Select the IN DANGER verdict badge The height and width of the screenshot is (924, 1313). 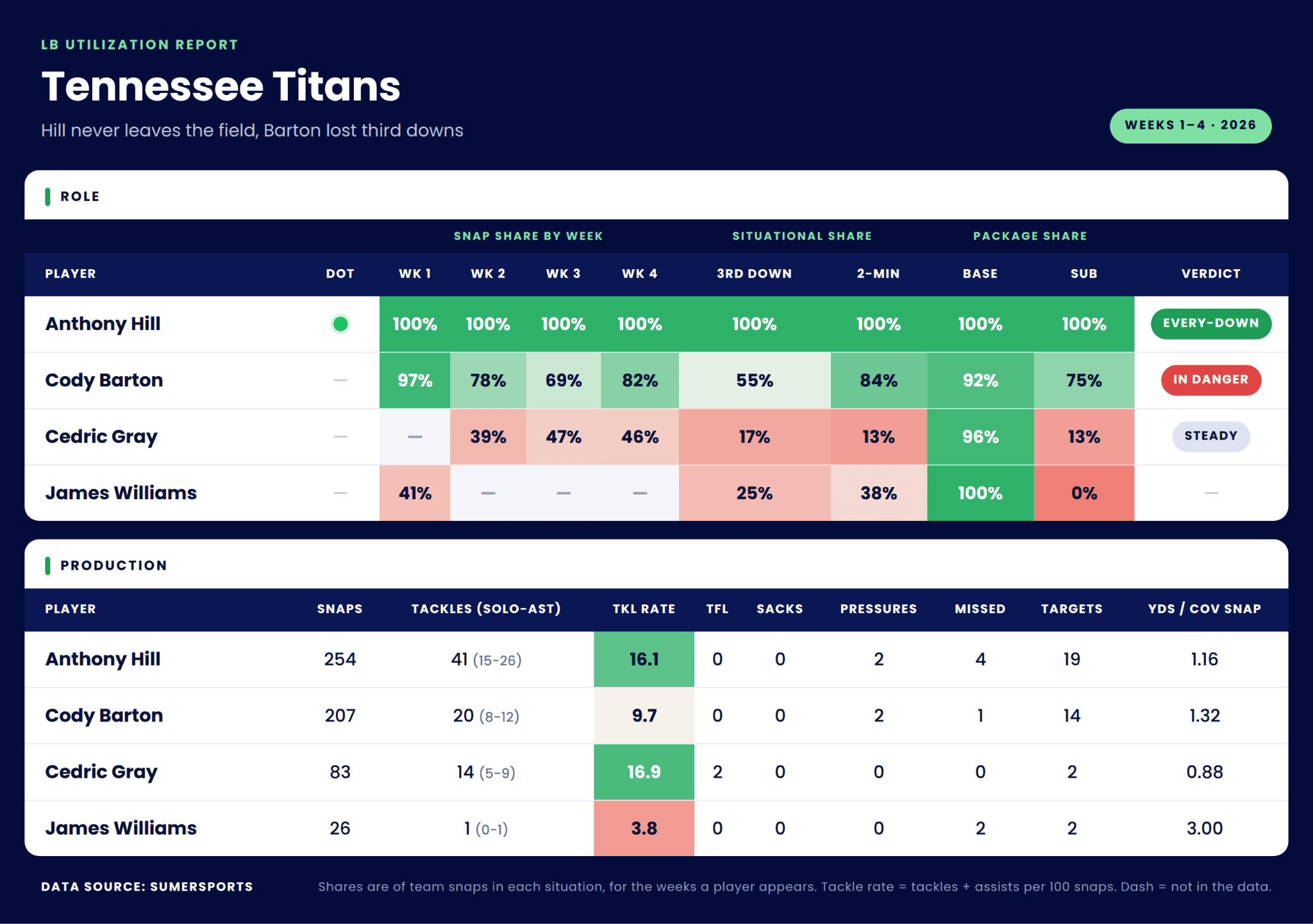1211,380
